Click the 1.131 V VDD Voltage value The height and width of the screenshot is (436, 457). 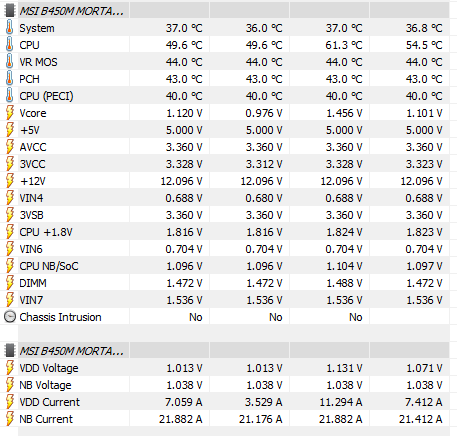point(344,368)
